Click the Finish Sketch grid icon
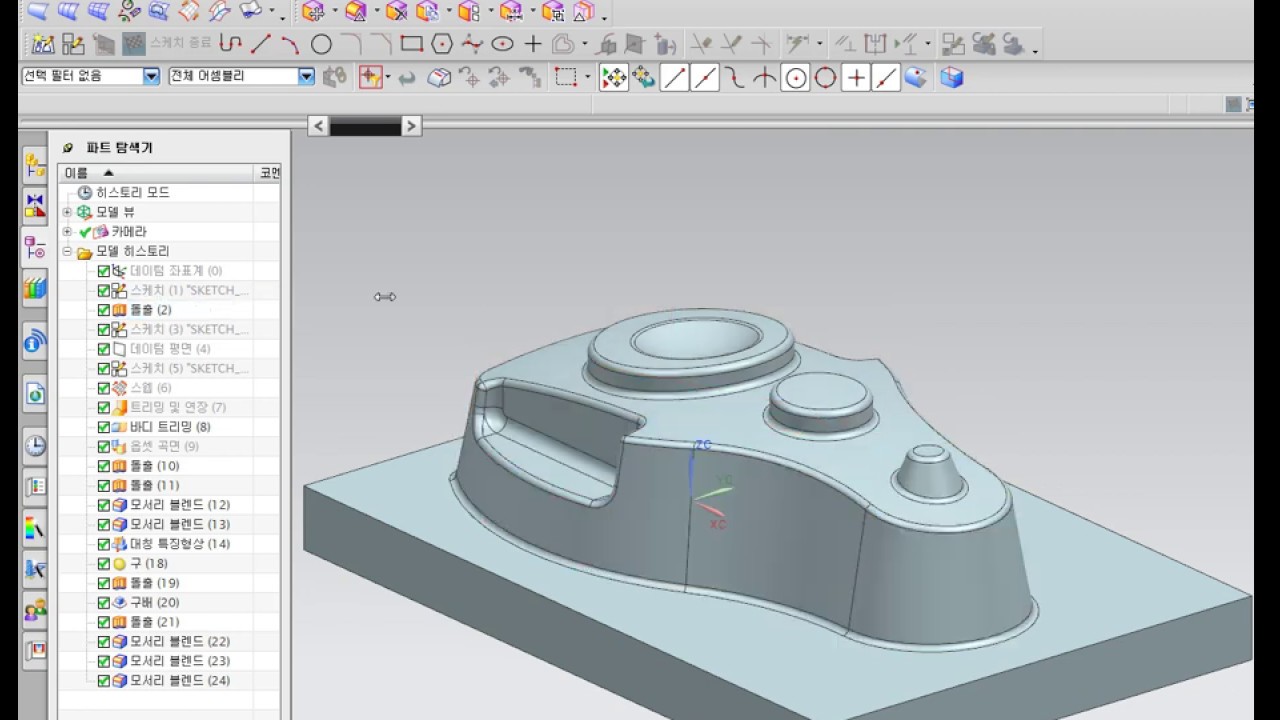 (133, 44)
